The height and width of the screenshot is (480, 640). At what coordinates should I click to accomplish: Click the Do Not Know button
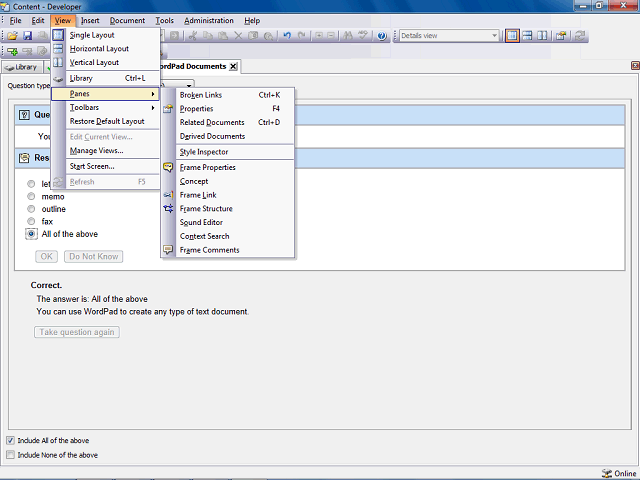pyautogui.click(x=93, y=256)
